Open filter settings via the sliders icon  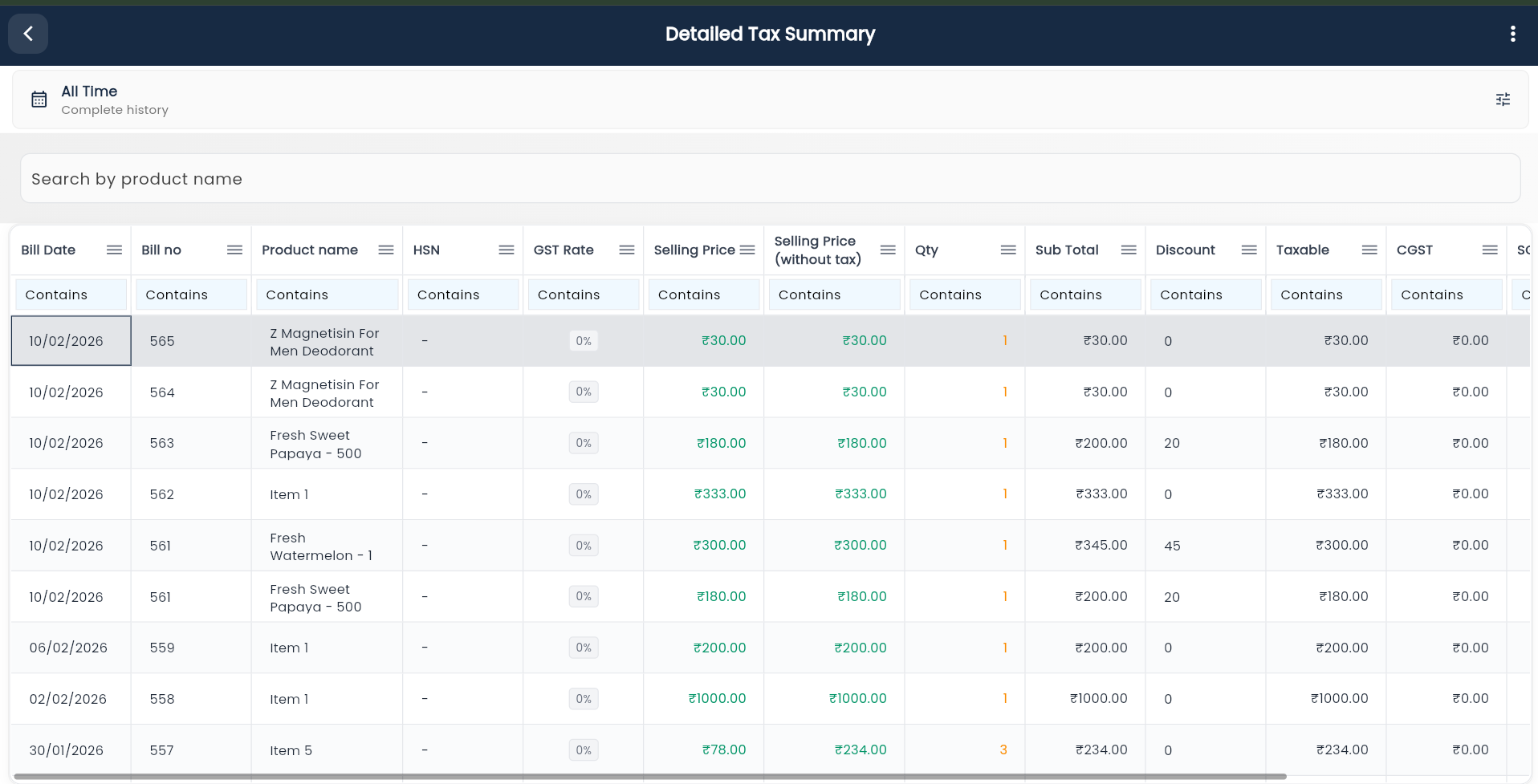[x=1503, y=99]
